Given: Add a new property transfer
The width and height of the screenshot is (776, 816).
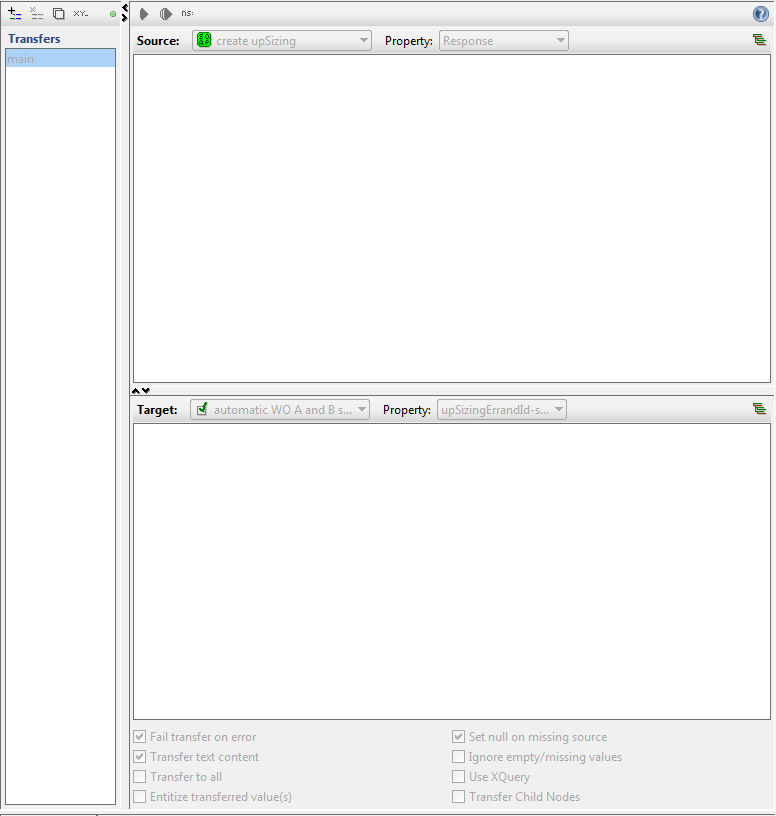Looking at the screenshot, I should pyautogui.click(x=15, y=14).
